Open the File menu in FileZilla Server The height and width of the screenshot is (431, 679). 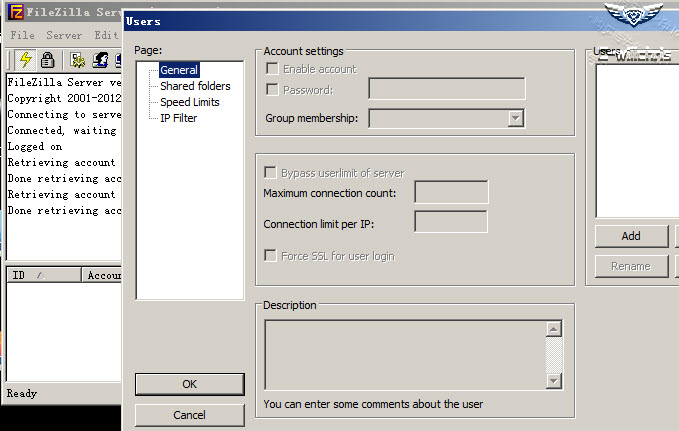click(x=23, y=35)
